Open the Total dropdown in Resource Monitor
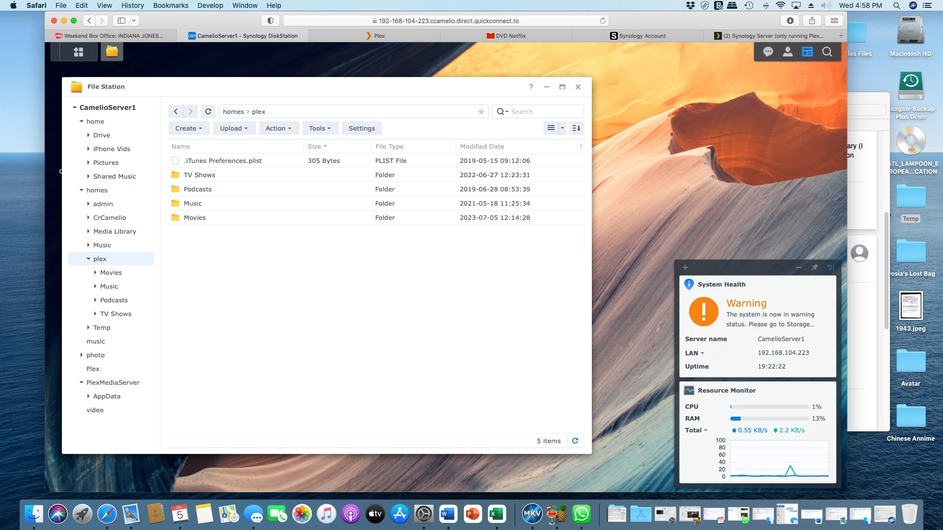The width and height of the screenshot is (943, 530). (x=696, y=430)
